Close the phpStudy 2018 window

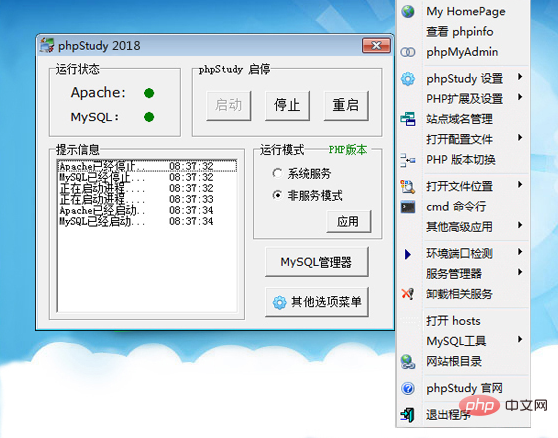[x=376, y=45]
